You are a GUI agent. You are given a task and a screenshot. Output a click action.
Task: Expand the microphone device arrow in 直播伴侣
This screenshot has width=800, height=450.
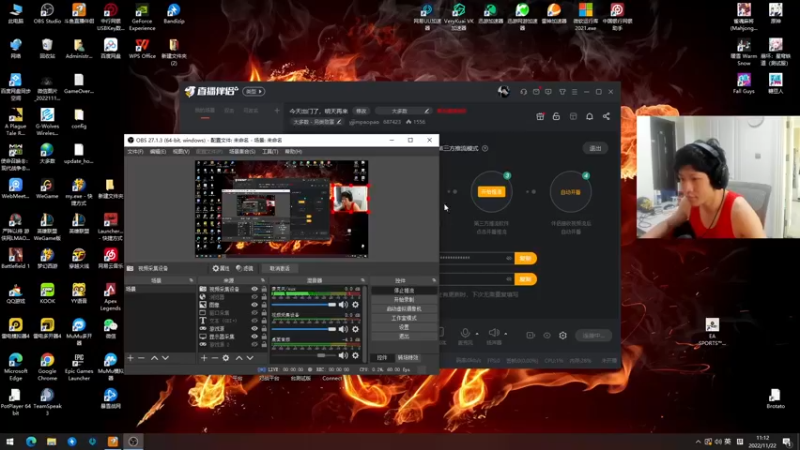tap(477, 334)
